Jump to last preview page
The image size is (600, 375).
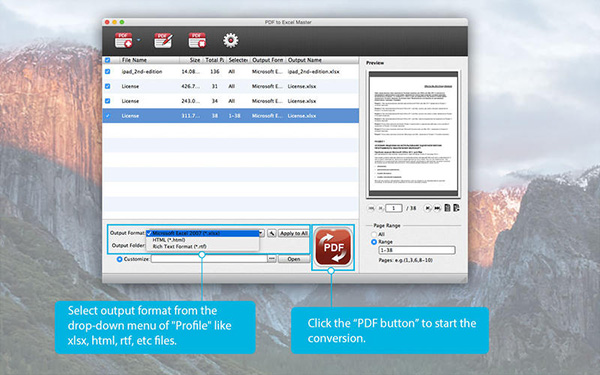click(x=437, y=208)
